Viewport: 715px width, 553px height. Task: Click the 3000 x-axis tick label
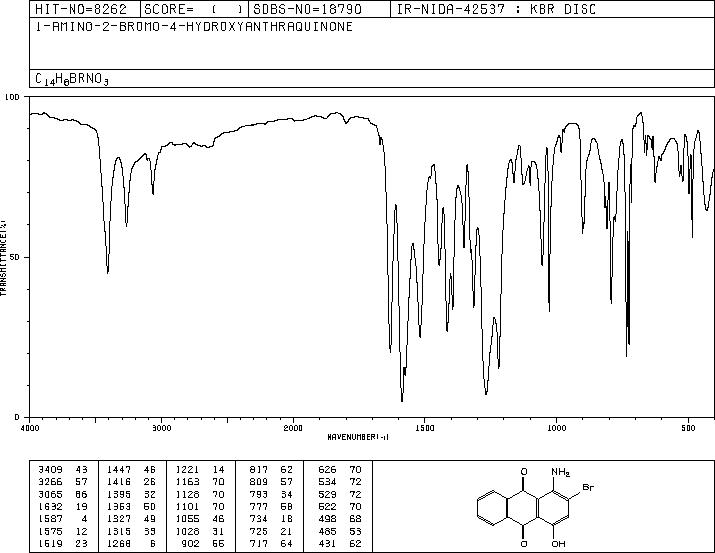(162, 428)
